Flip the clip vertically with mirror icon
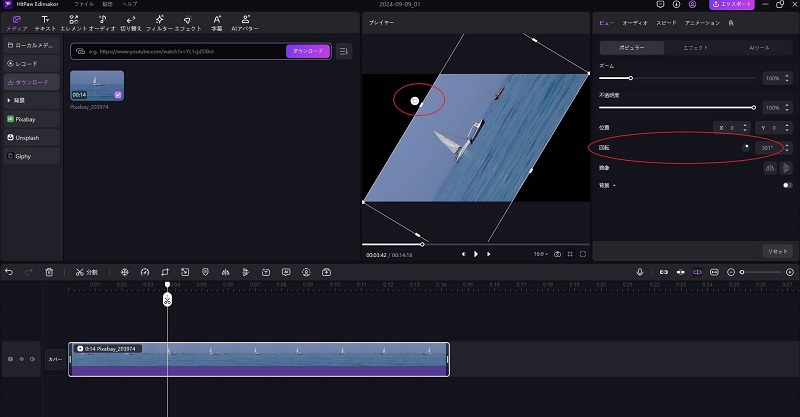Screen dimensions: 800x417 click(786, 168)
